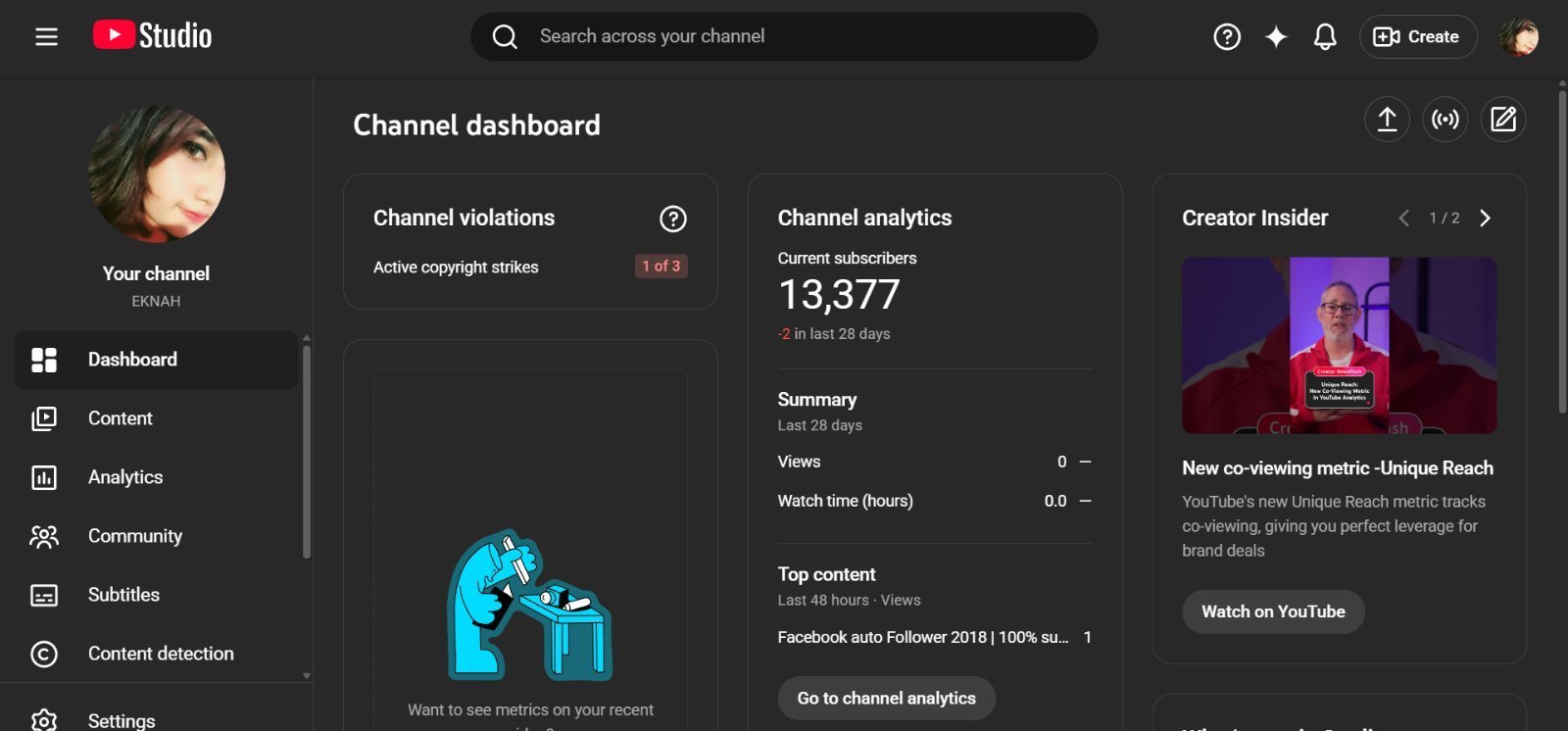Open the Content detection menu item
The height and width of the screenshot is (731, 1568).
[x=157, y=654]
